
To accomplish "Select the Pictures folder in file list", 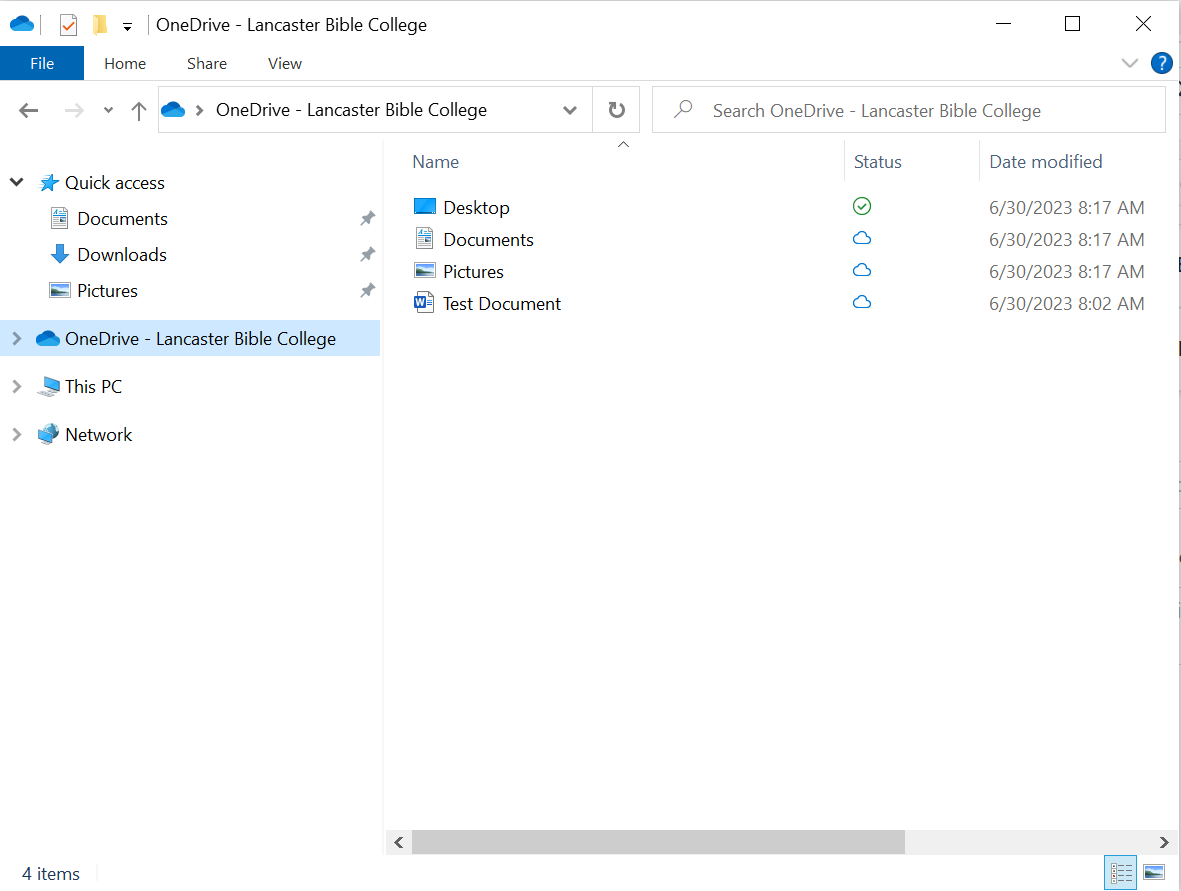I will click(x=473, y=272).
